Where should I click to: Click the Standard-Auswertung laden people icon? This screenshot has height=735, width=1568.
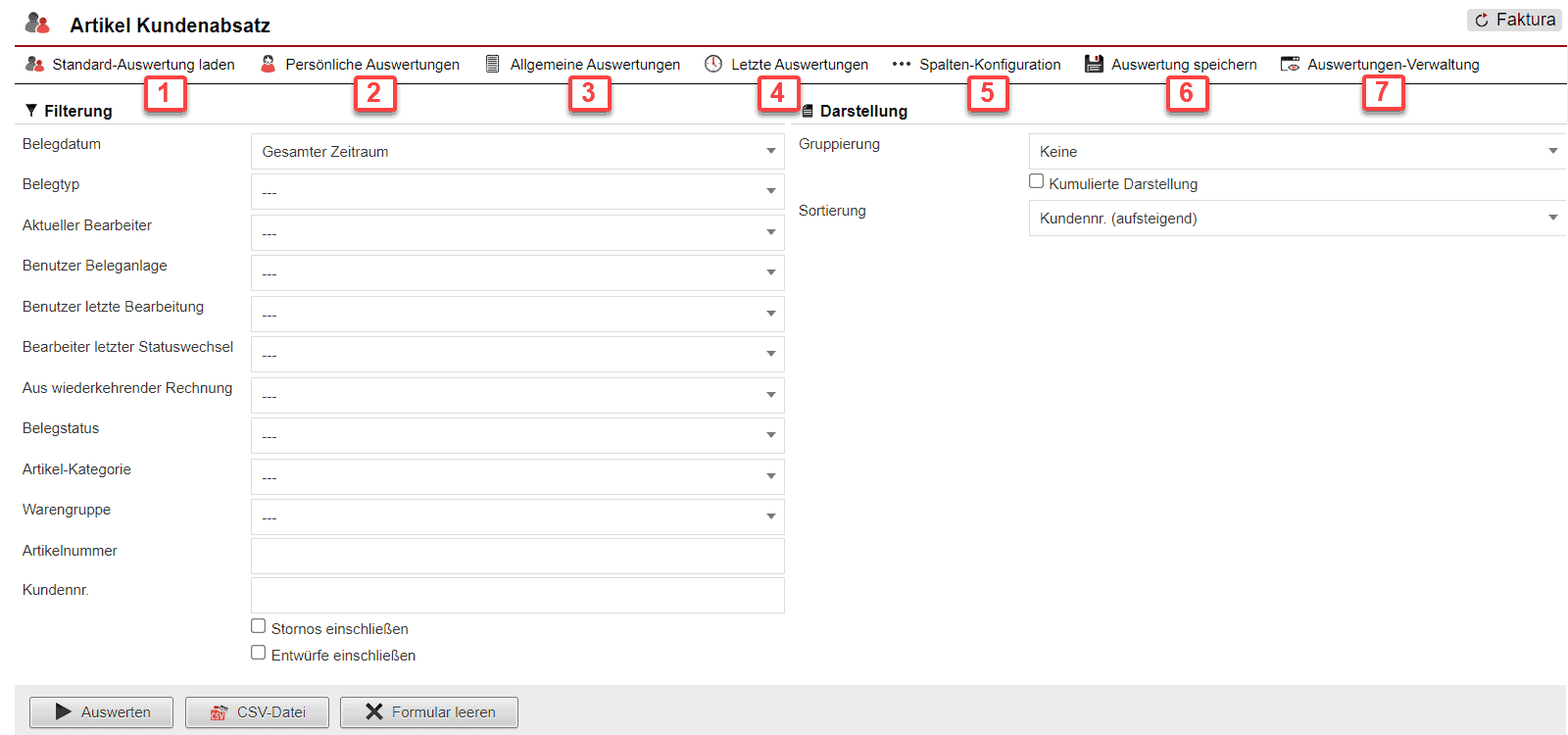tap(34, 64)
